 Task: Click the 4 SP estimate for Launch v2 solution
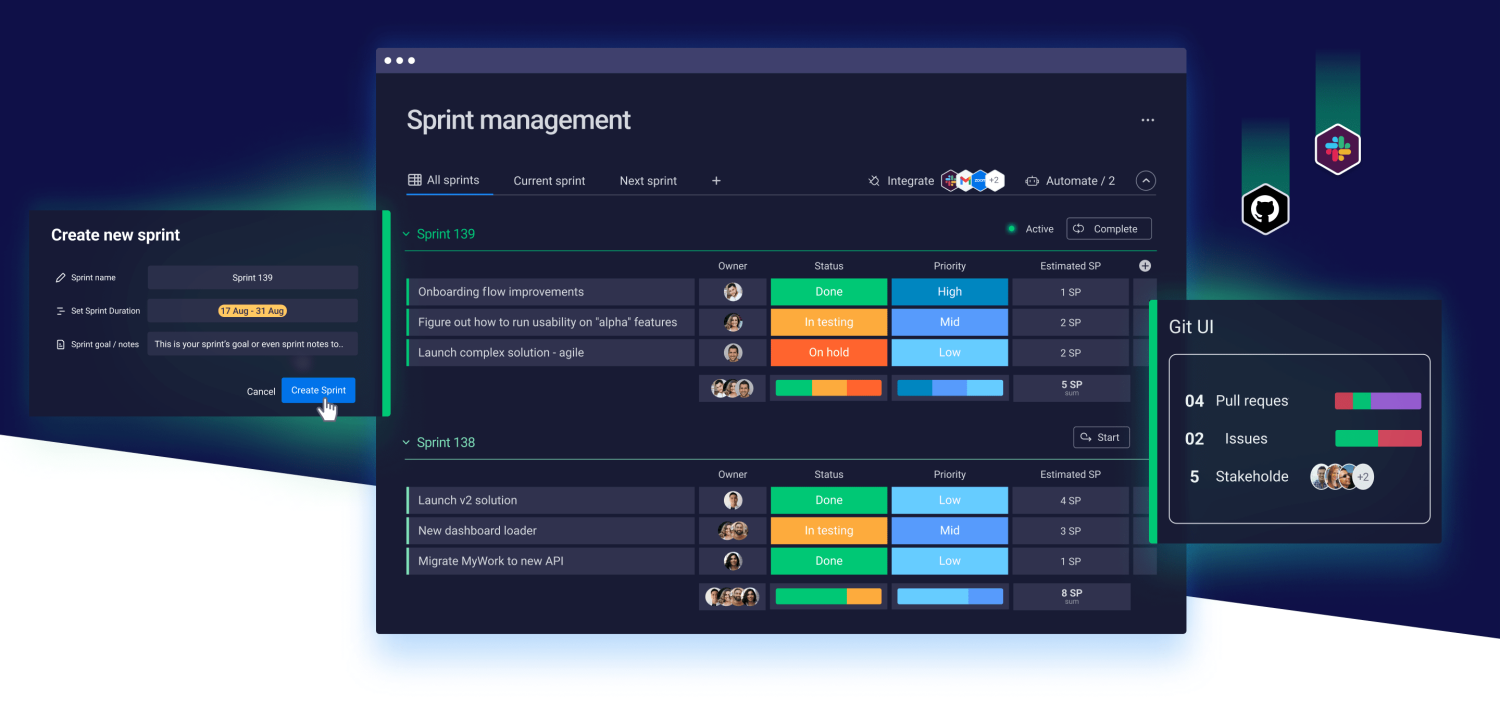[x=1071, y=500]
